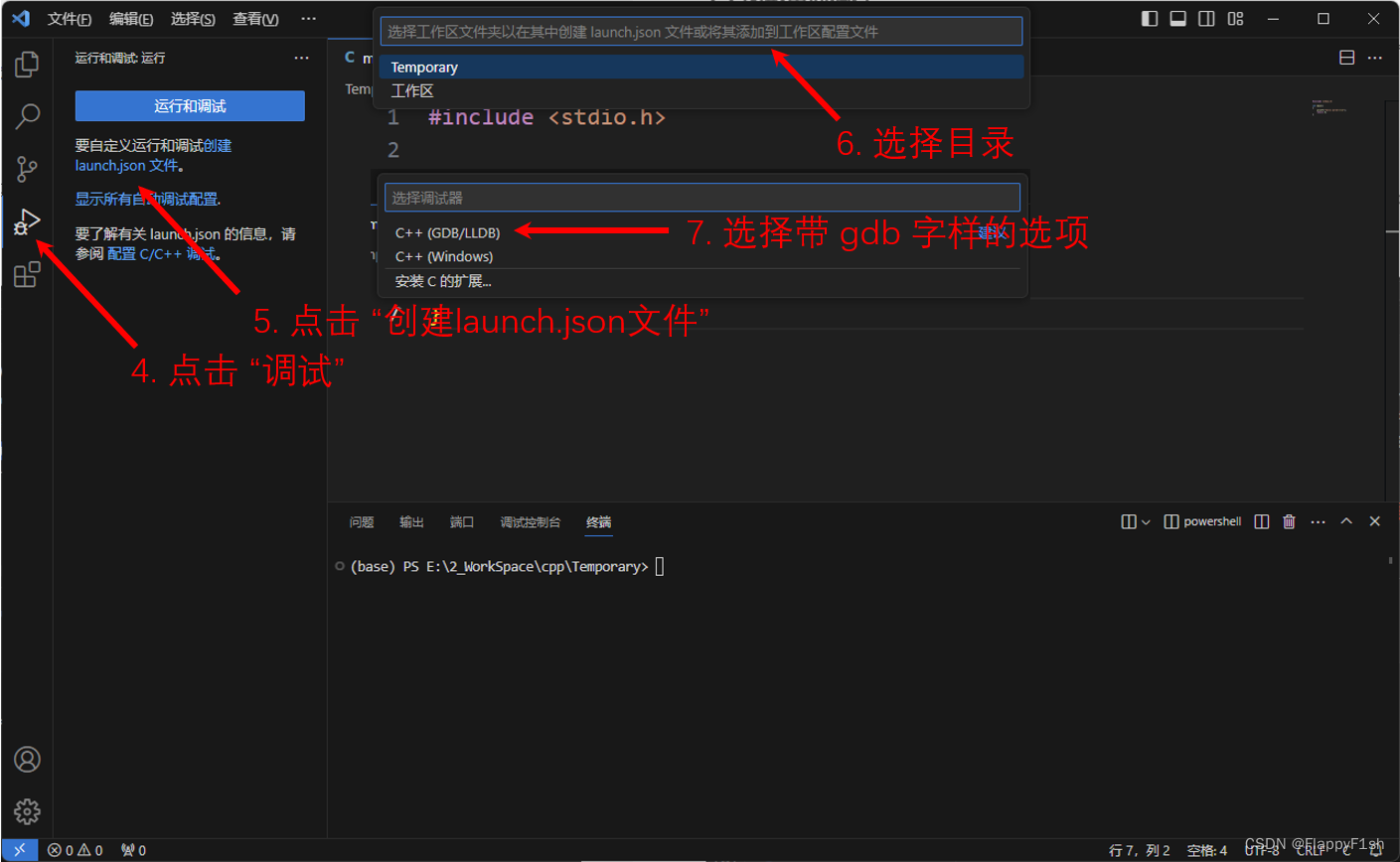
Task: Open the 查看(V) menu
Action: 255,19
